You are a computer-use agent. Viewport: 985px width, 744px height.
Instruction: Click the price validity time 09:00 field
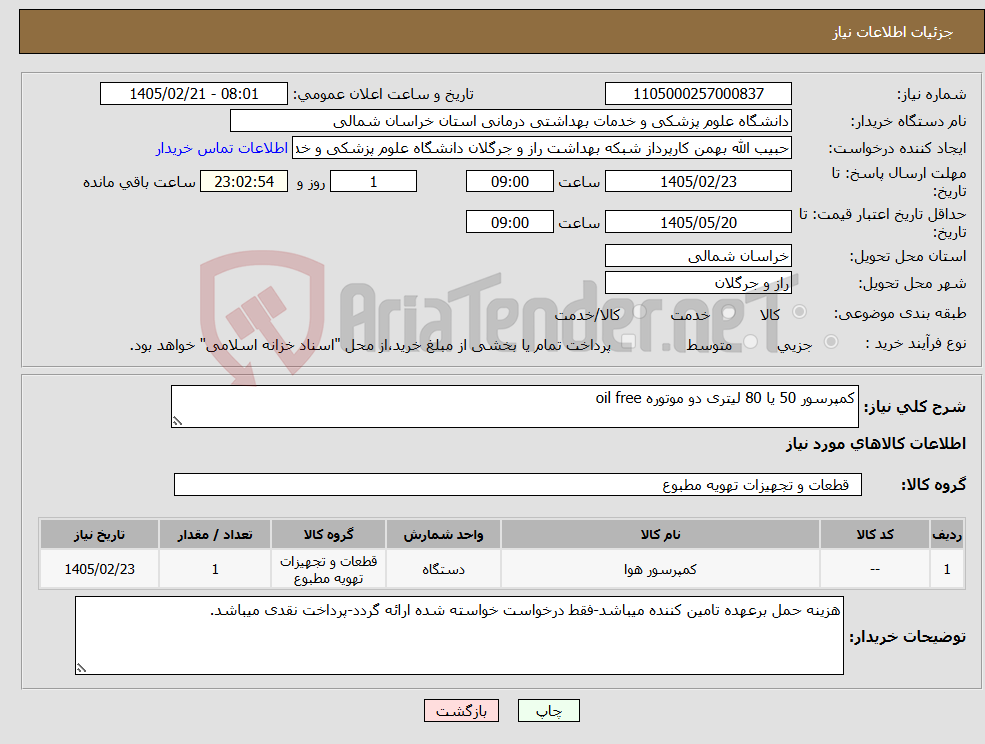509,222
